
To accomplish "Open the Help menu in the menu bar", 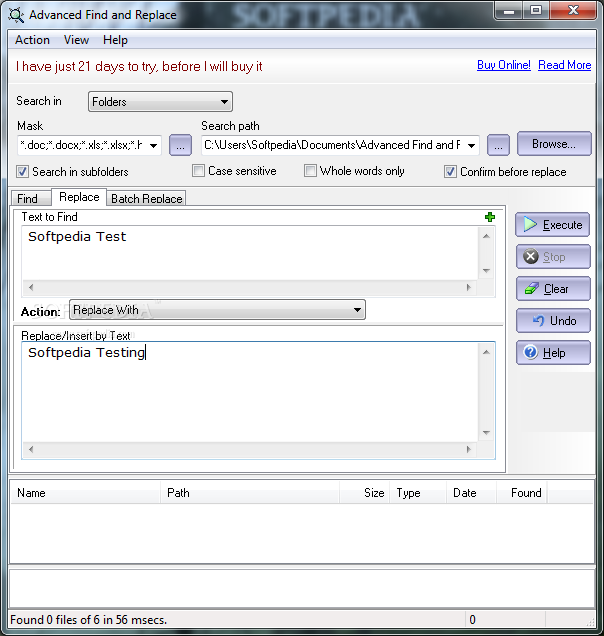I will [115, 40].
